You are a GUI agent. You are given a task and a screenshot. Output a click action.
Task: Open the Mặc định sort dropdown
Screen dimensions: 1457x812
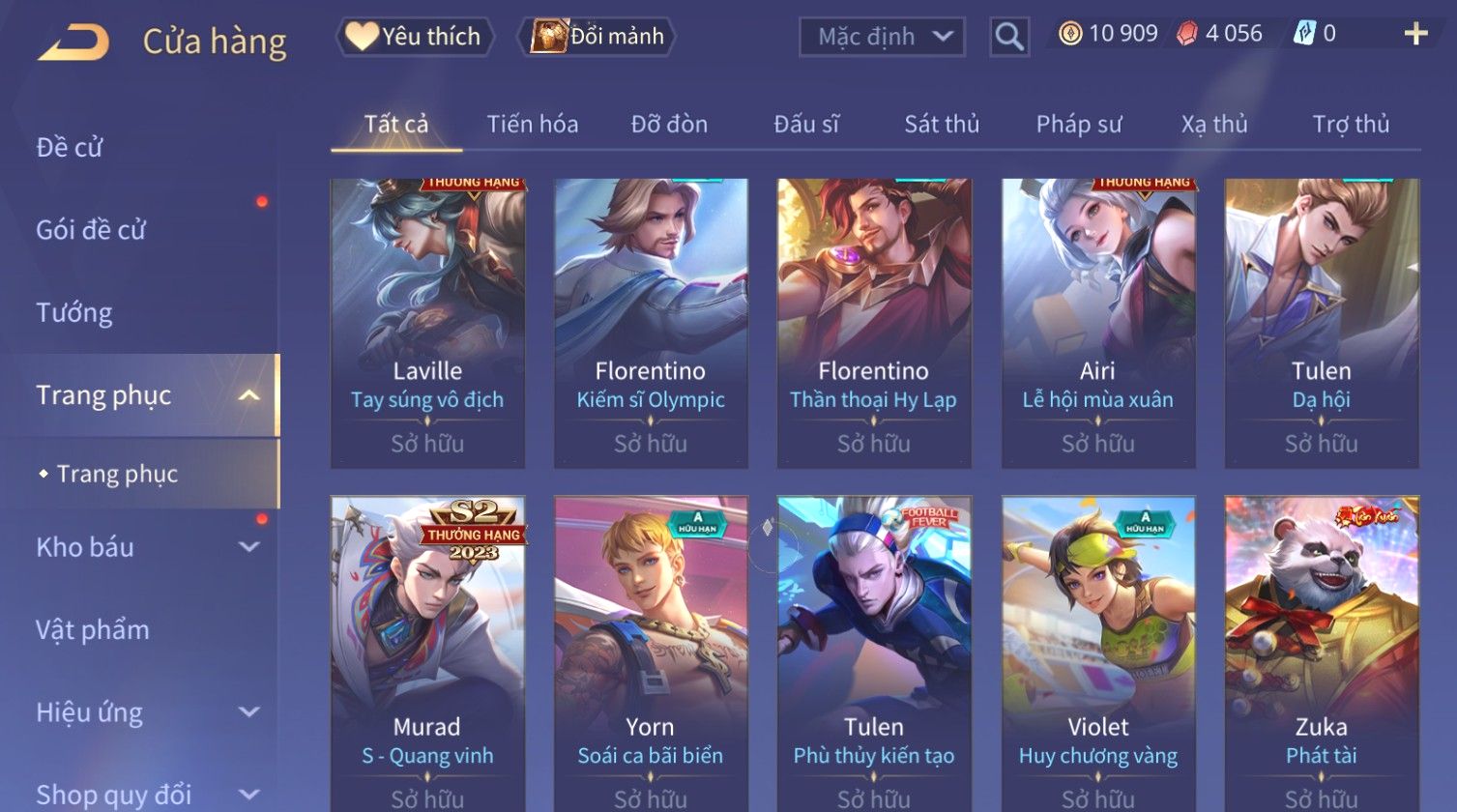coord(882,37)
